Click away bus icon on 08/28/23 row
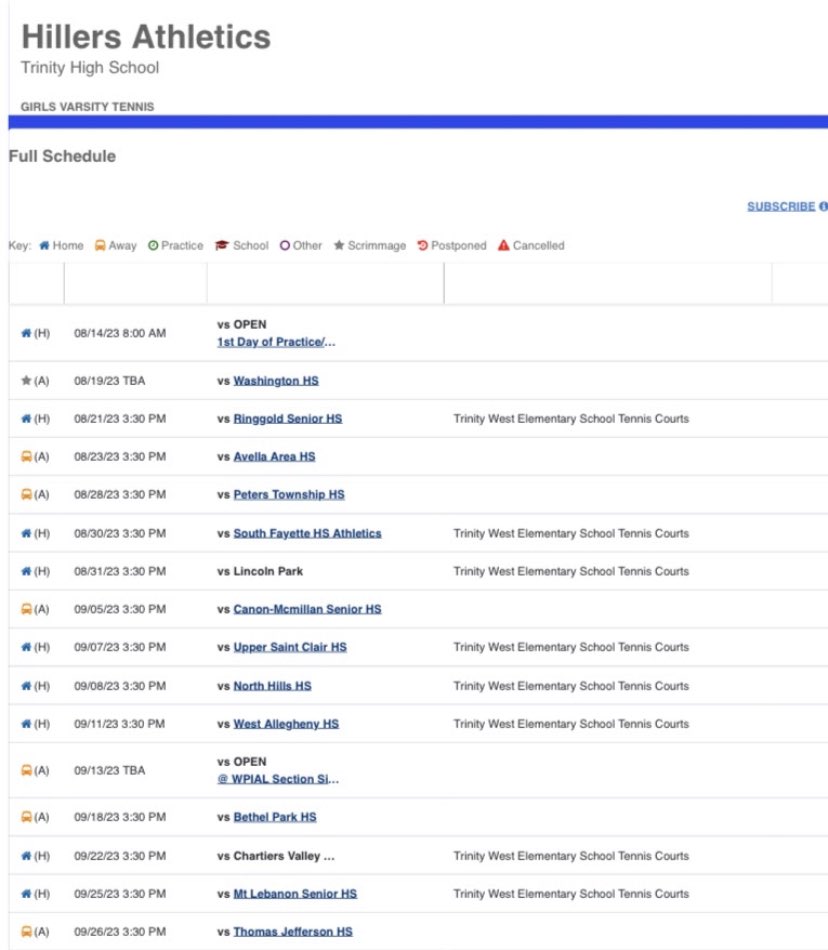This screenshot has height=950, width=828. [26, 494]
